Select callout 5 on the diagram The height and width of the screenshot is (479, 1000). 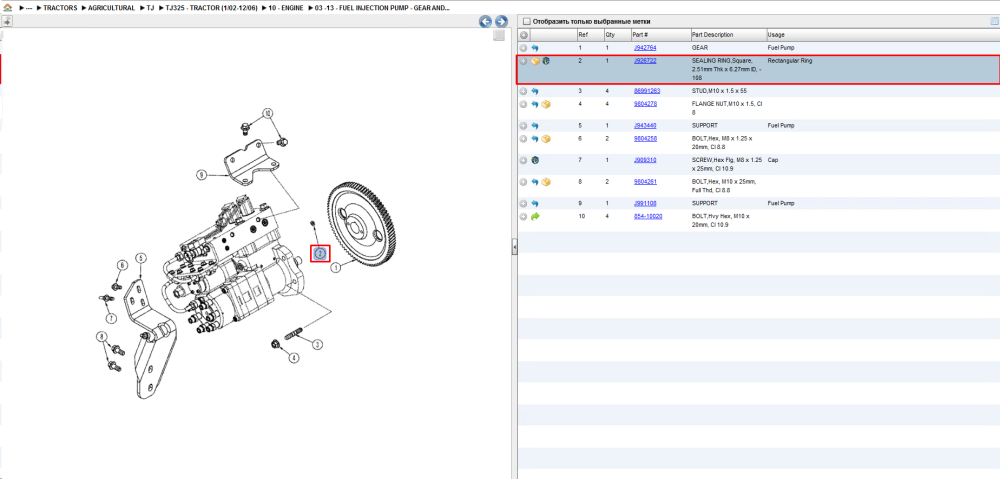[x=140, y=258]
